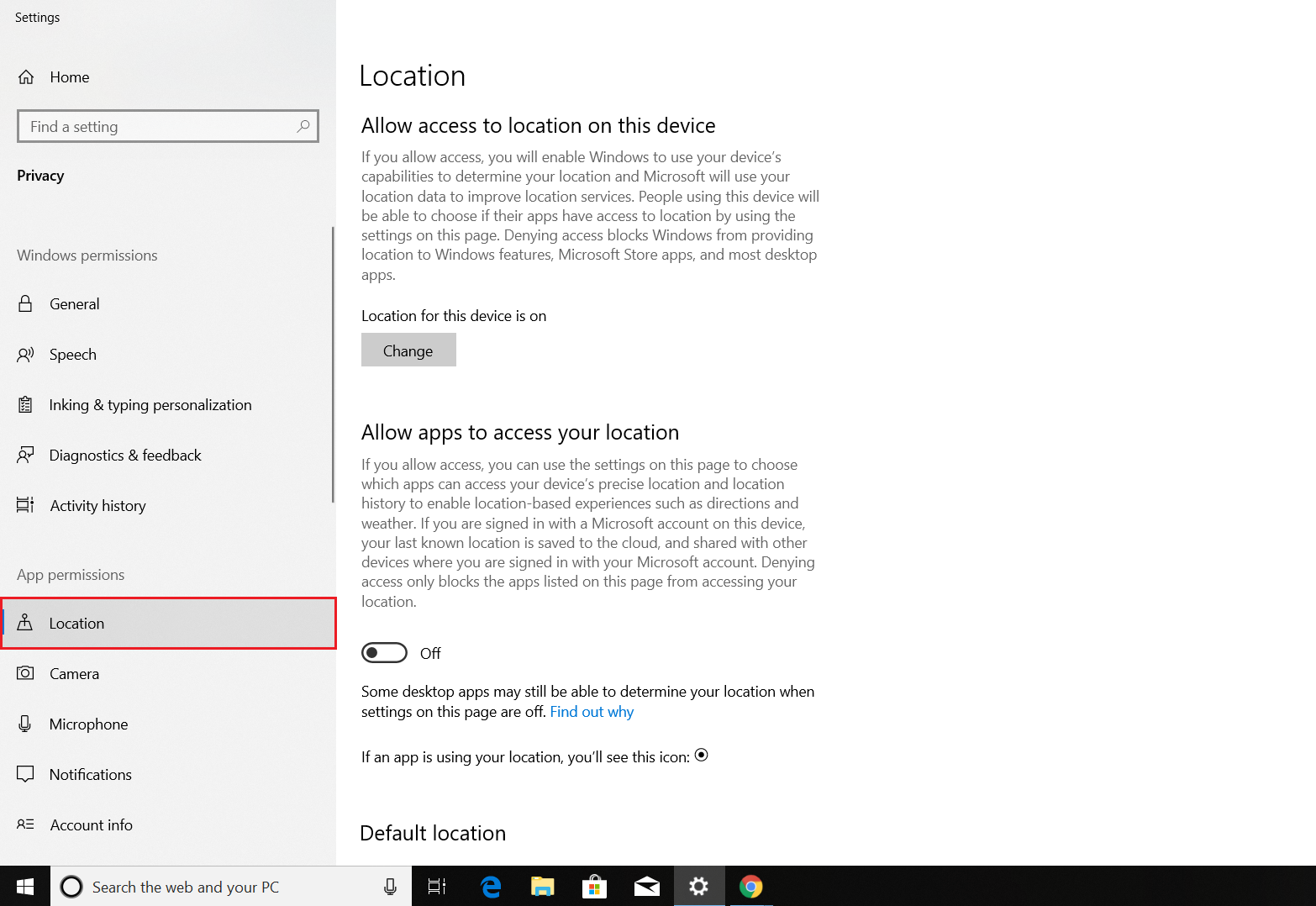1316x906 pixels.
Task: Open the Notifications permission icon
Action: [x=25, y=774]
